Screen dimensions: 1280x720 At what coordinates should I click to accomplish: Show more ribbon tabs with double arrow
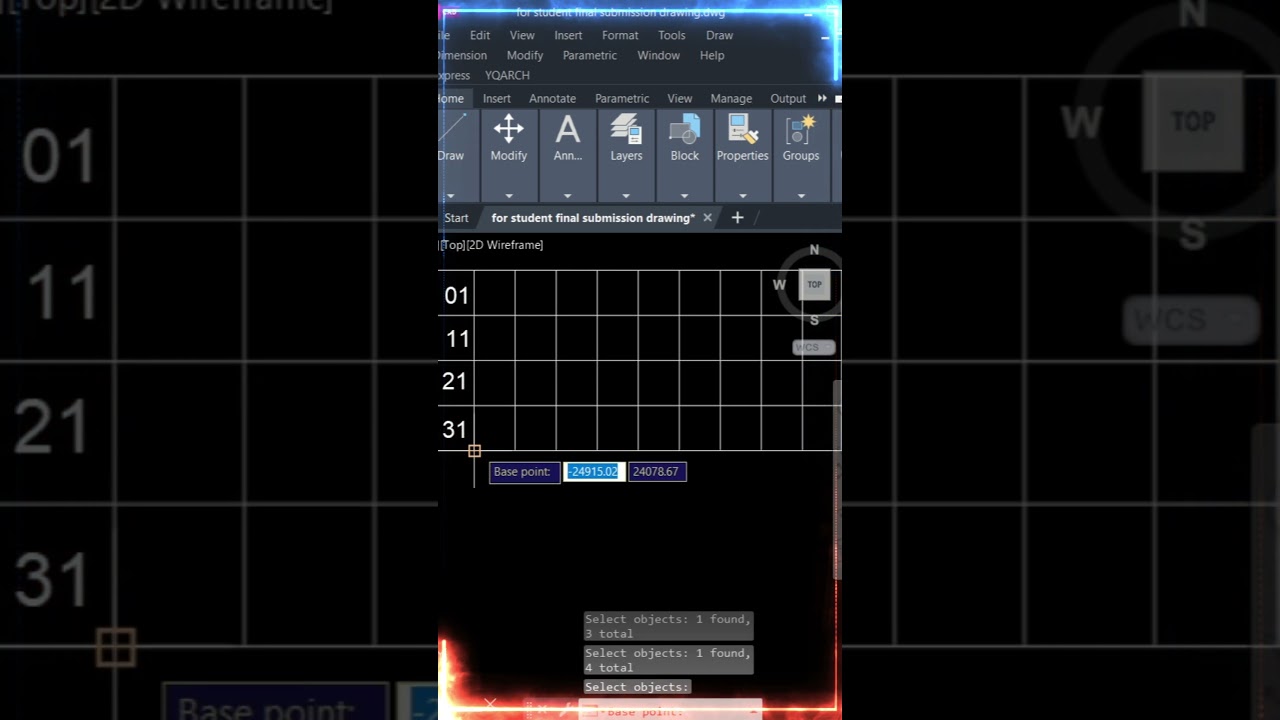pos(822,98)
